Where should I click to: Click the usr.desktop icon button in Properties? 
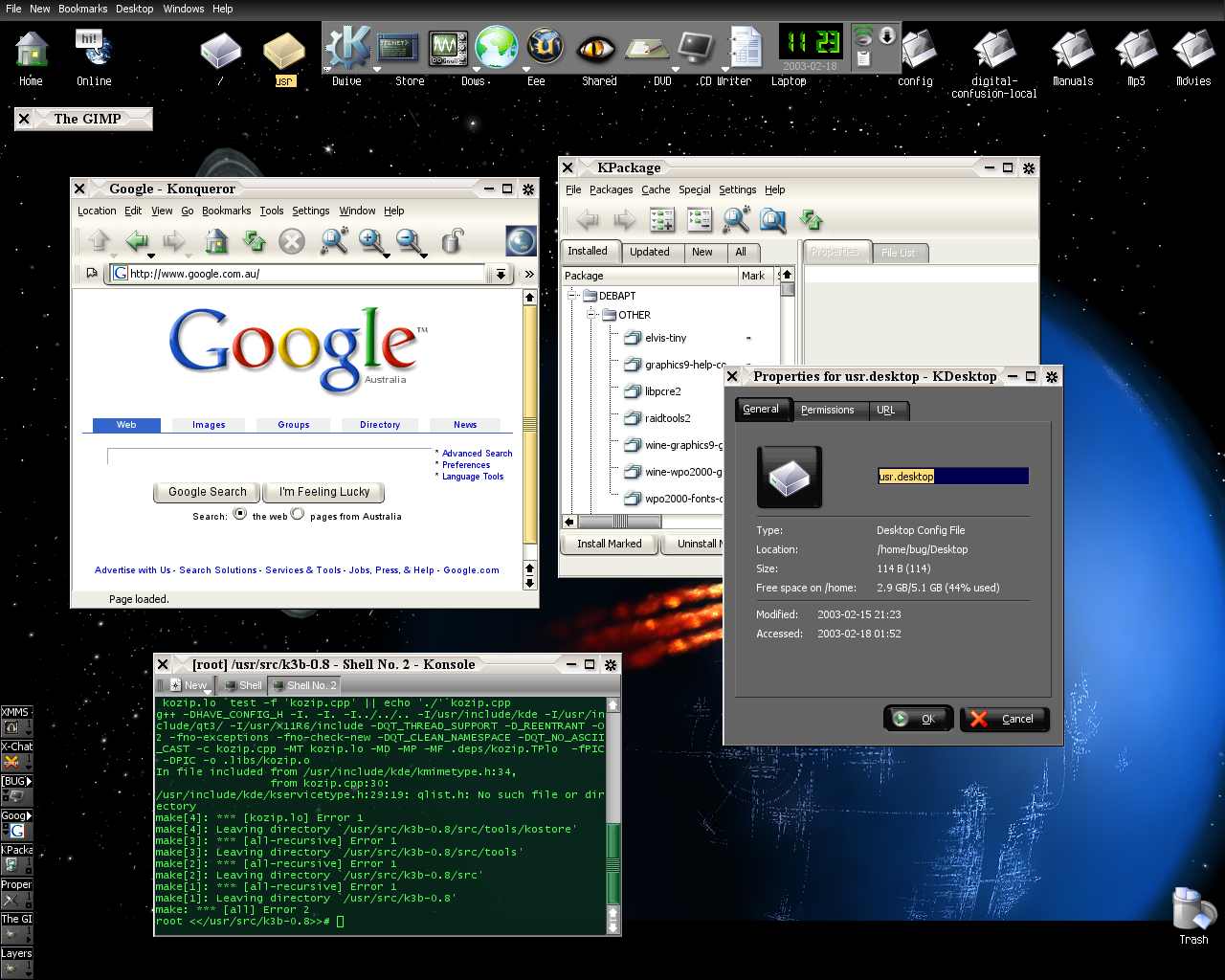pyautogui.click(x=790, y=477)
